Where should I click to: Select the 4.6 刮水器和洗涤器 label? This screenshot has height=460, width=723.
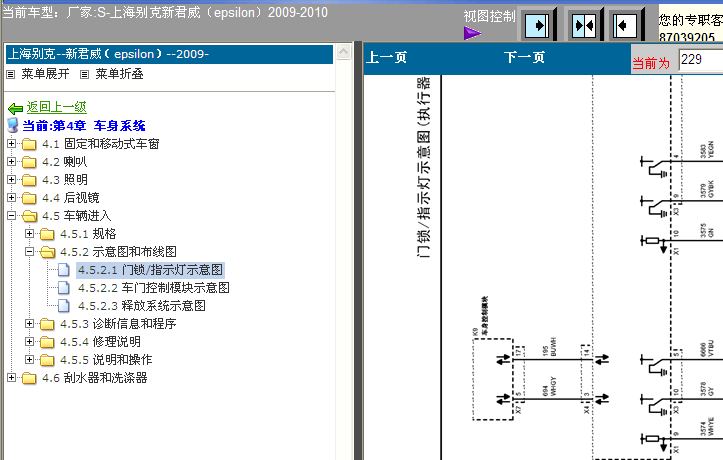pos(95,378)
